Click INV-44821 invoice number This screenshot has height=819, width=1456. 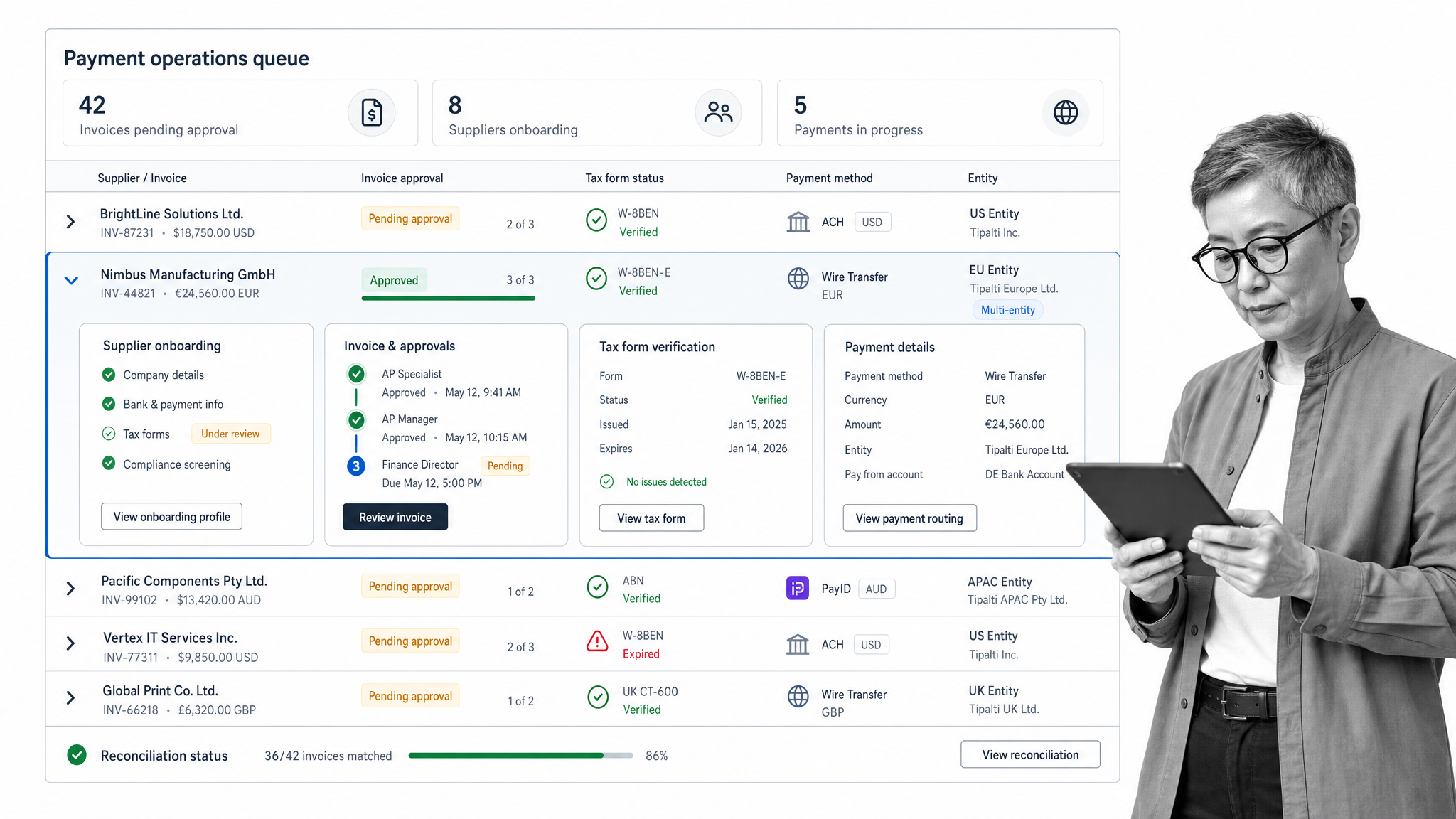click(x=128, y=293)
